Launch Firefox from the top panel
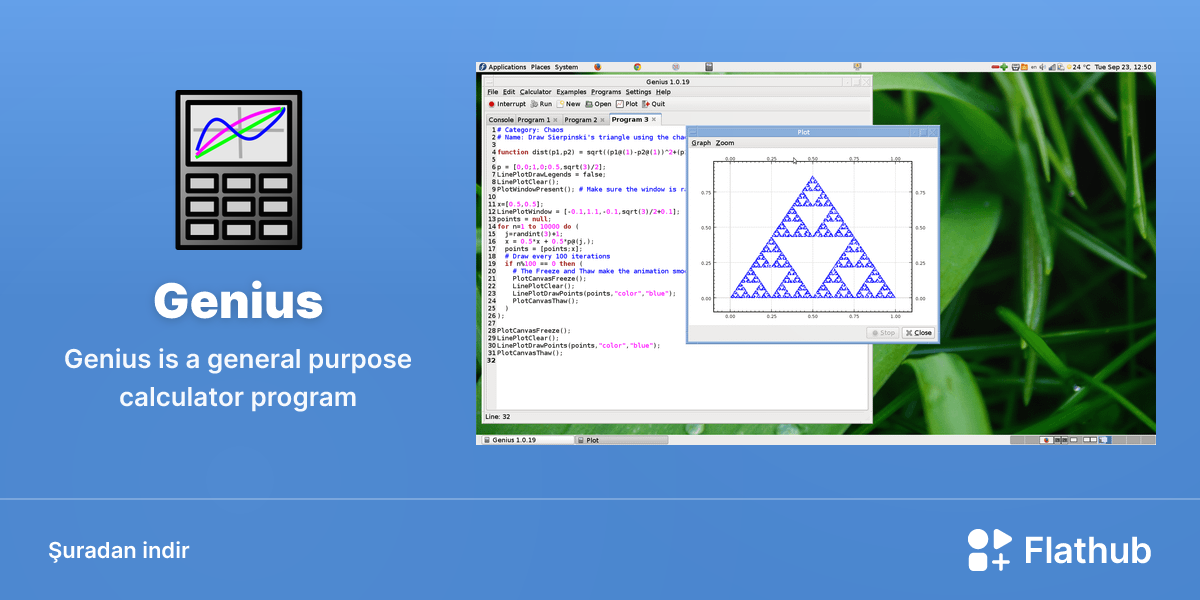1200x600 pixels. (x=598, y=67)
